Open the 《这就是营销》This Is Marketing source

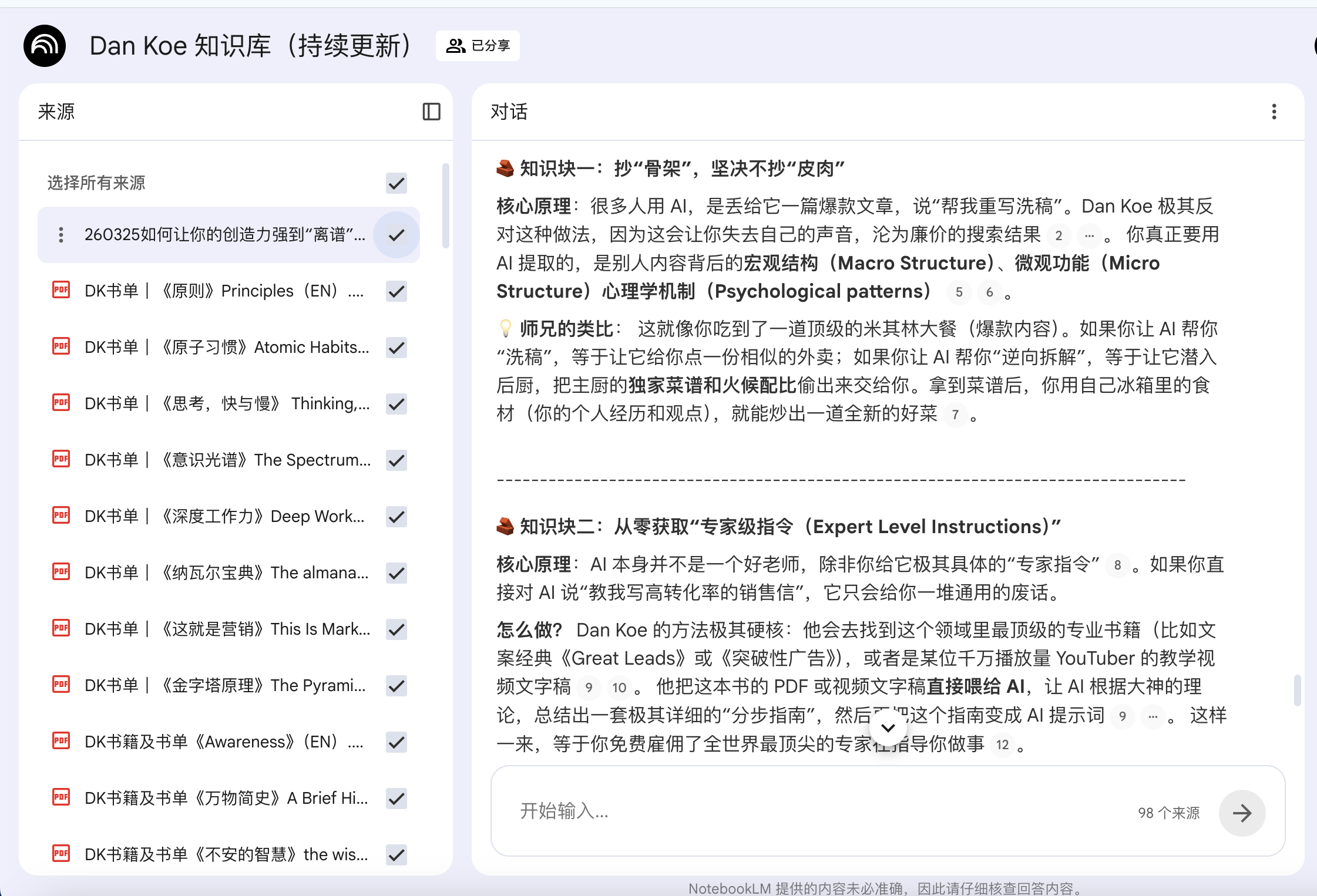(227, 629)
